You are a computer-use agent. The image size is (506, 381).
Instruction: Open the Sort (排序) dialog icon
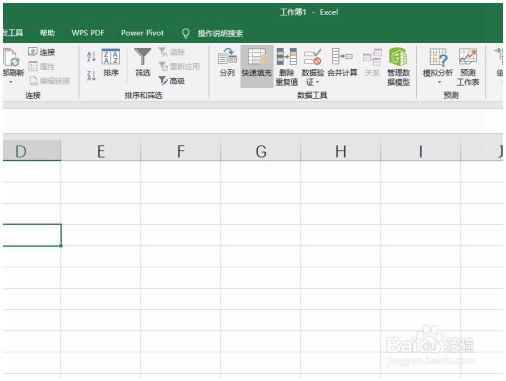pos(111,63)
